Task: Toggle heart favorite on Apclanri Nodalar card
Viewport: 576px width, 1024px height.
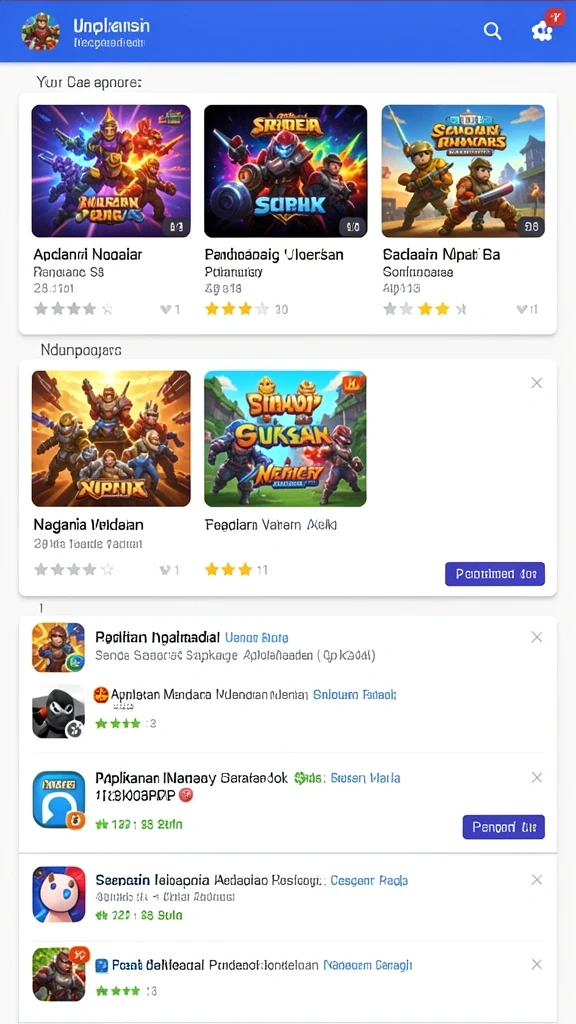Action: (170, 310)
